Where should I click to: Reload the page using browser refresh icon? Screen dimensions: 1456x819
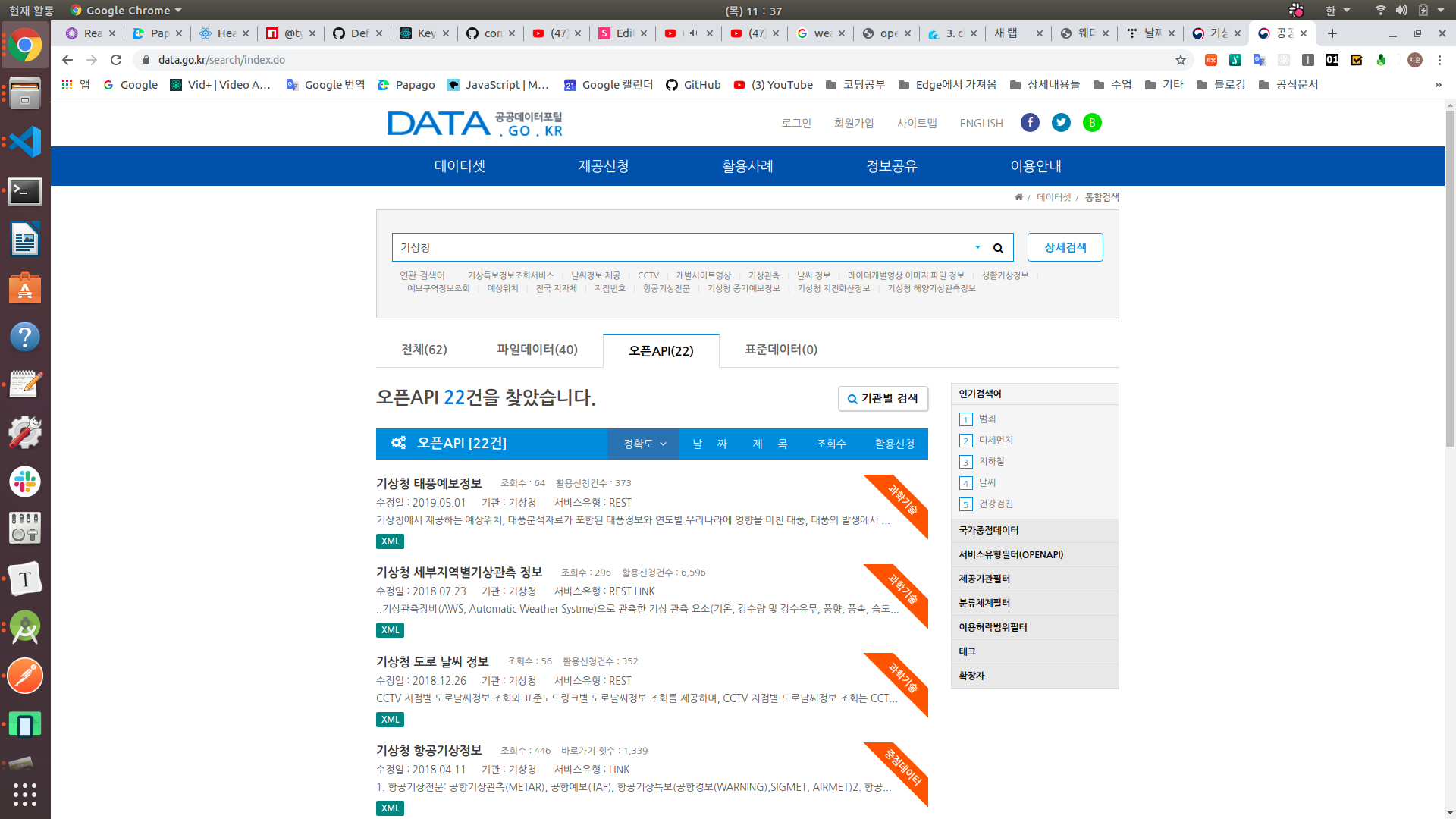[116, 60]
